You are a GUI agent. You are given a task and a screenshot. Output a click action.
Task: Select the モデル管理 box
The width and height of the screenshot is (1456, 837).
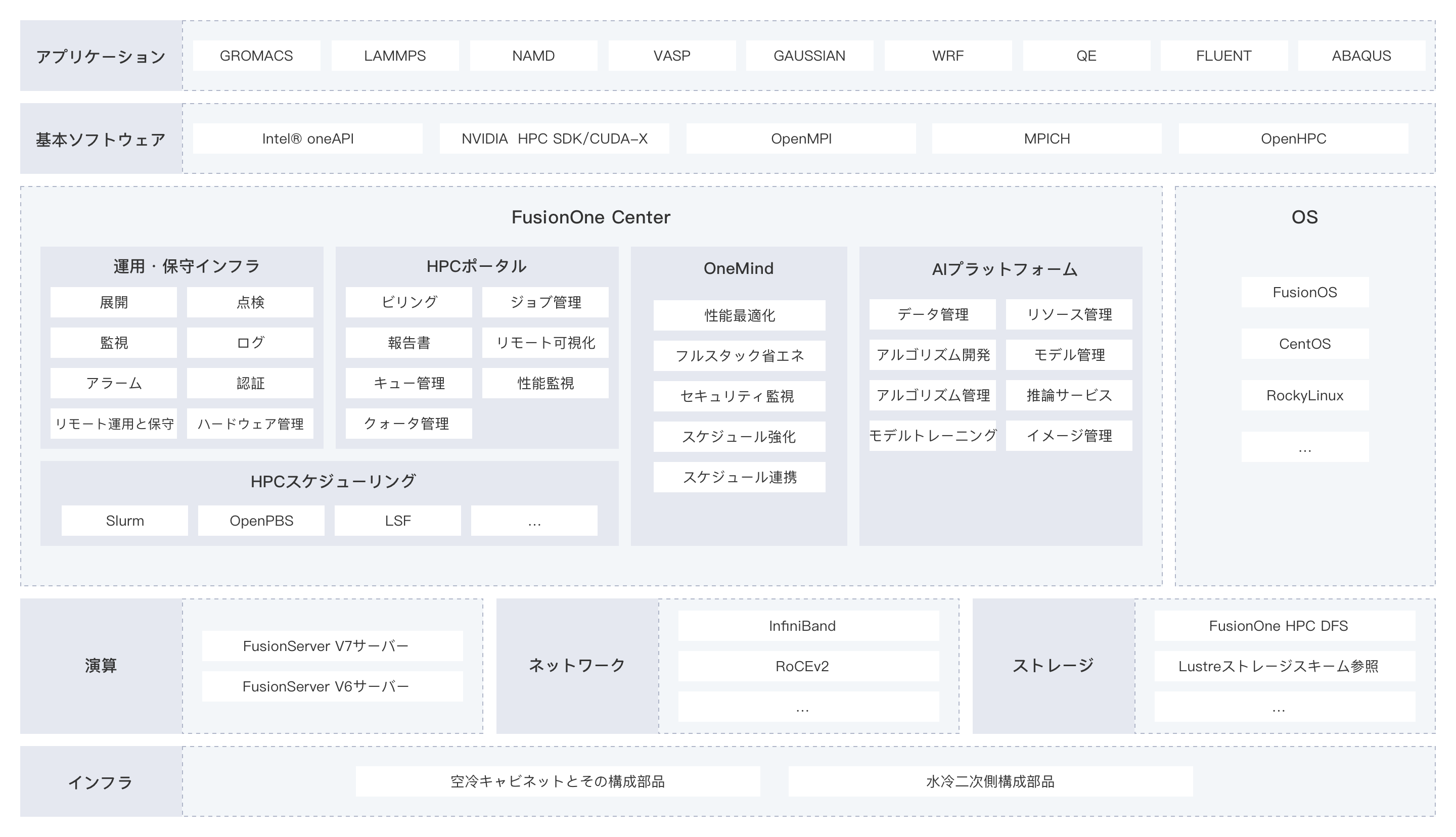[x=1069, y=355]
